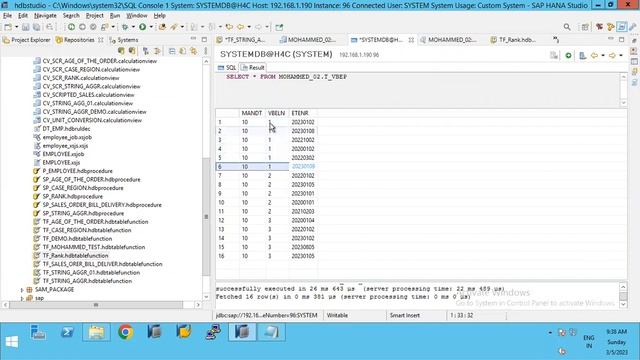
Task: Click the Smart Insert status field
Action: pos(416,316)
